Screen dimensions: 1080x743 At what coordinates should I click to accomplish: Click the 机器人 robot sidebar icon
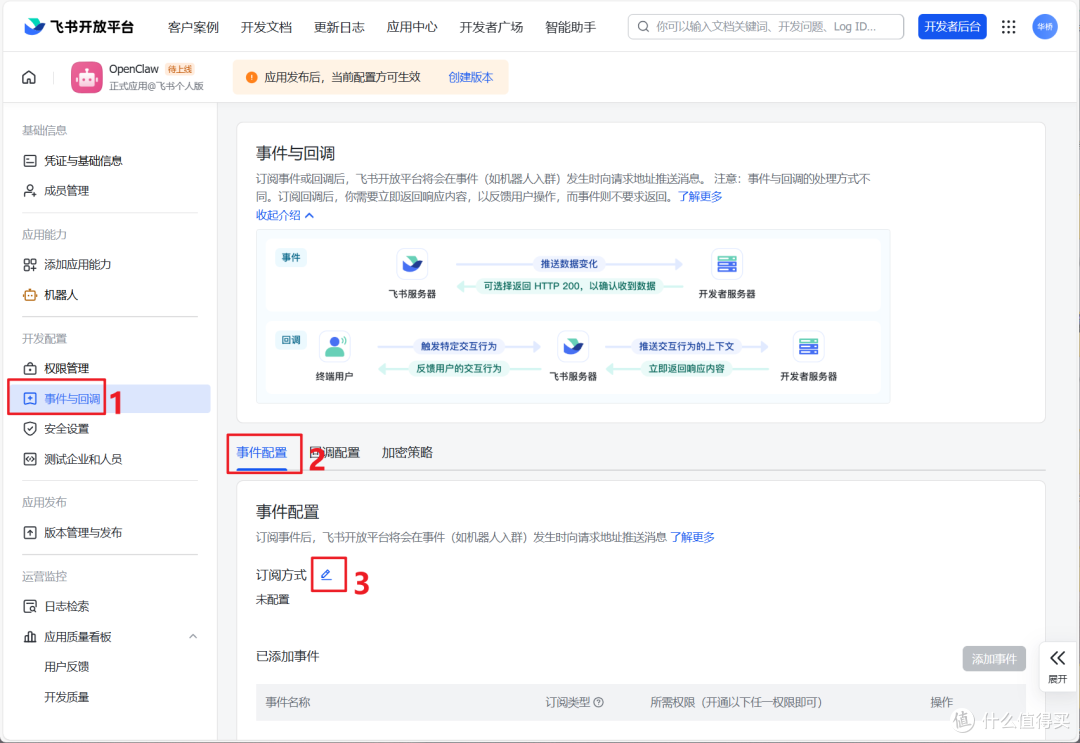coord(30,295)
